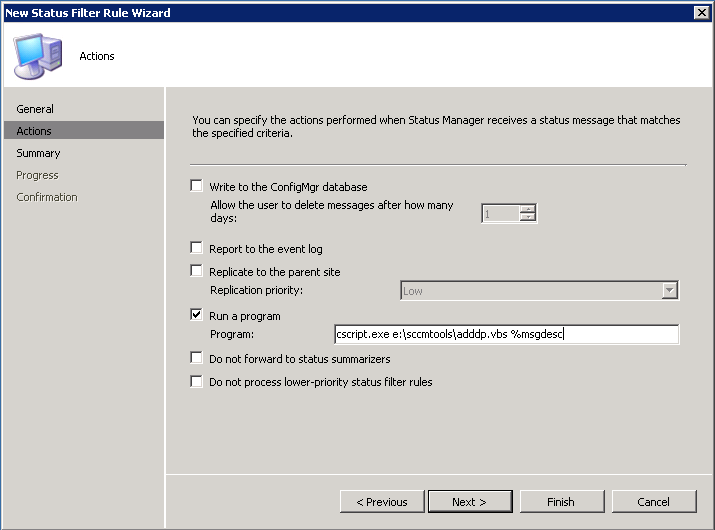The height and width of the screenshot is (530, 715).
Task: Cancel the wizard
Action: tap(653, 502)
